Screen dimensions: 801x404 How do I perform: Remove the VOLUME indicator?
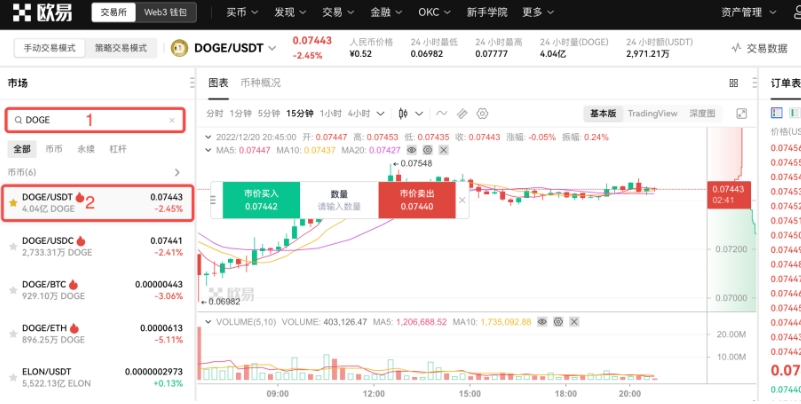pos(574,322)
